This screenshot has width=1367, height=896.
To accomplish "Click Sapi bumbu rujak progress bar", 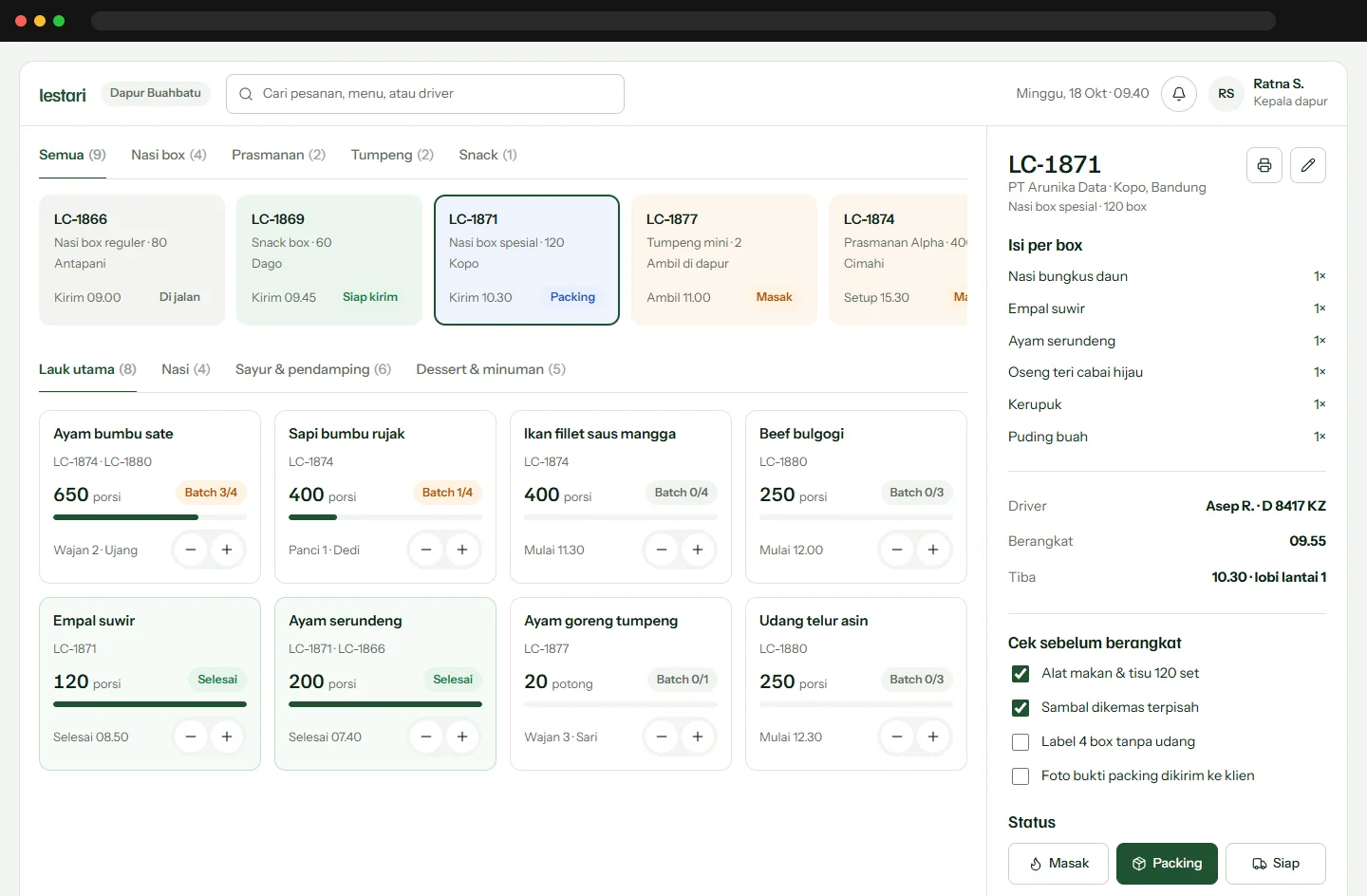I will coord(385,517).
